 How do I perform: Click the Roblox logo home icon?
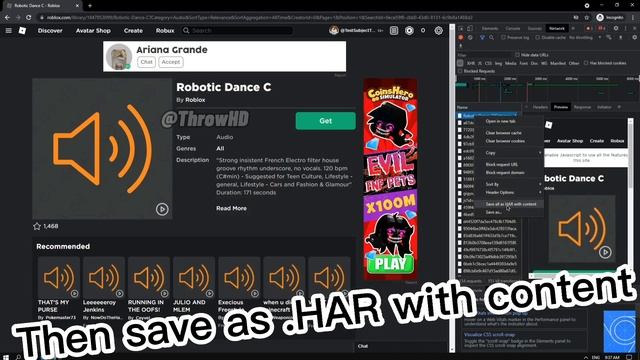tap(22, 31)
